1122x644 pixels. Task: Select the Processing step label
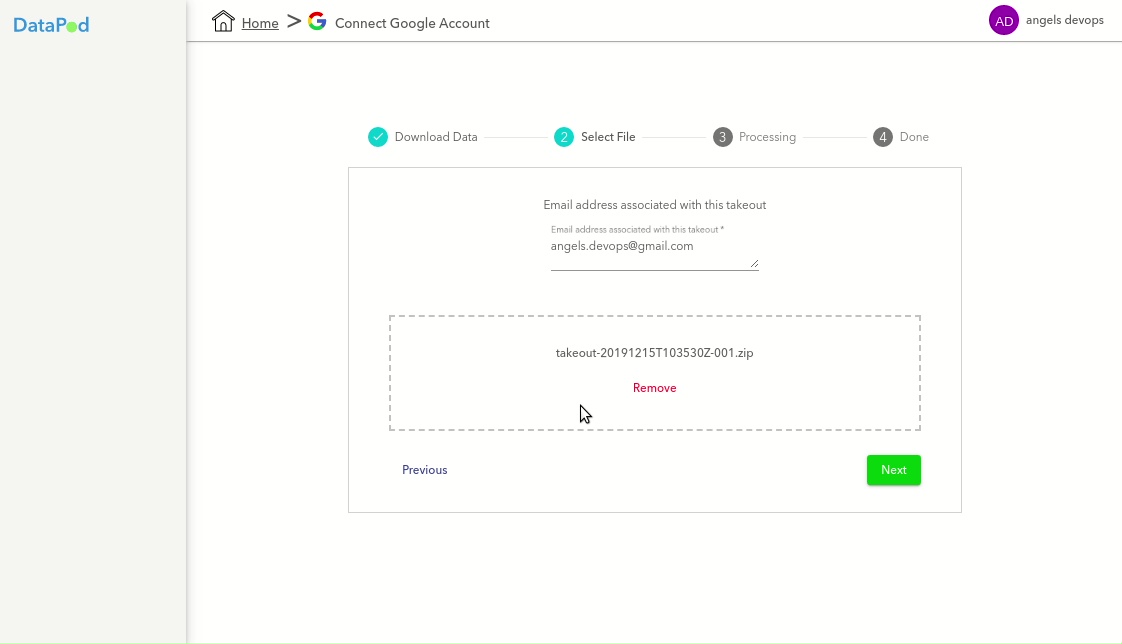point(767,137)
